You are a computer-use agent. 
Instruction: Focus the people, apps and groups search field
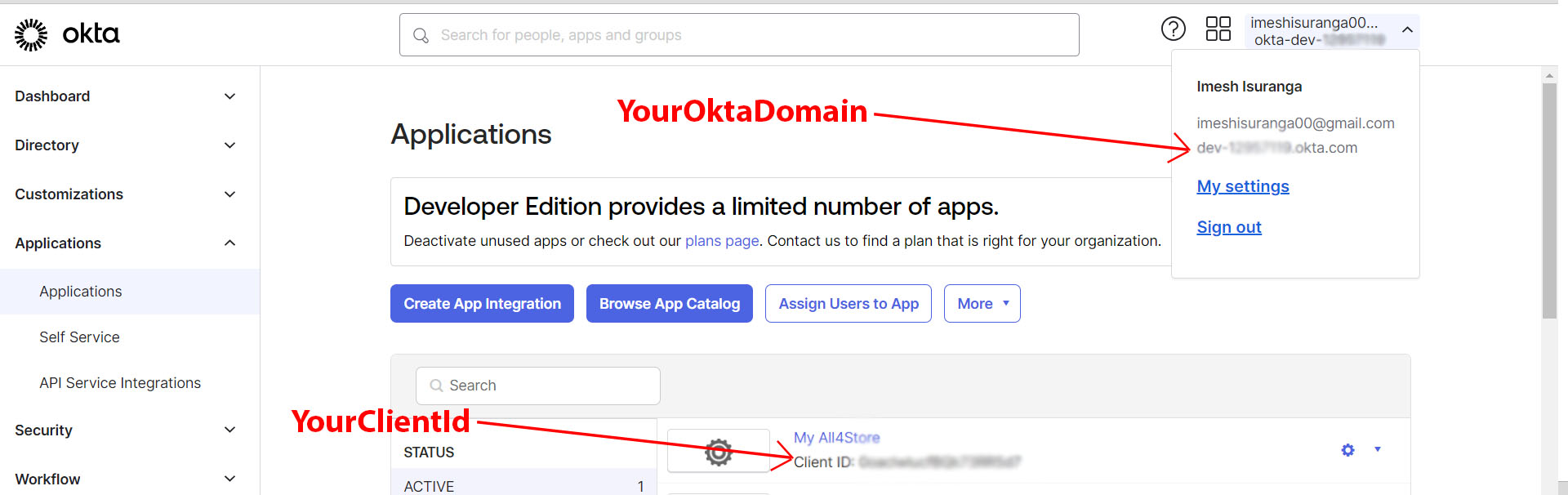(739, 35)
